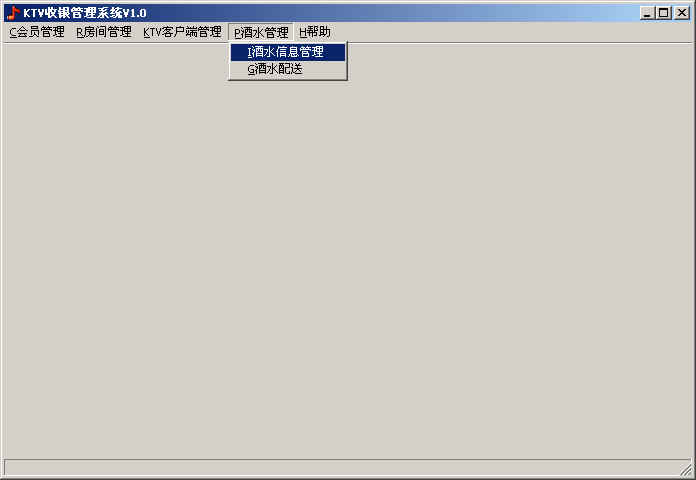Close the KTV收银管理系统V1.0 window

[x=681, y=13]
